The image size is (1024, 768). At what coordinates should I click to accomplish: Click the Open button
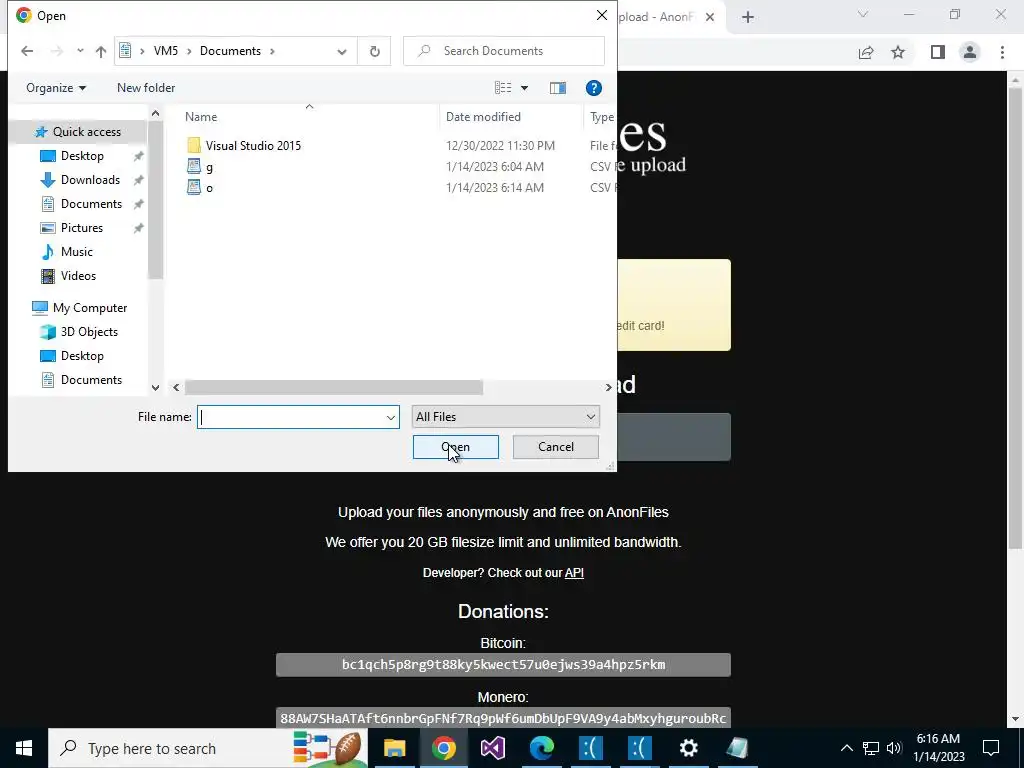click(455, 447)
